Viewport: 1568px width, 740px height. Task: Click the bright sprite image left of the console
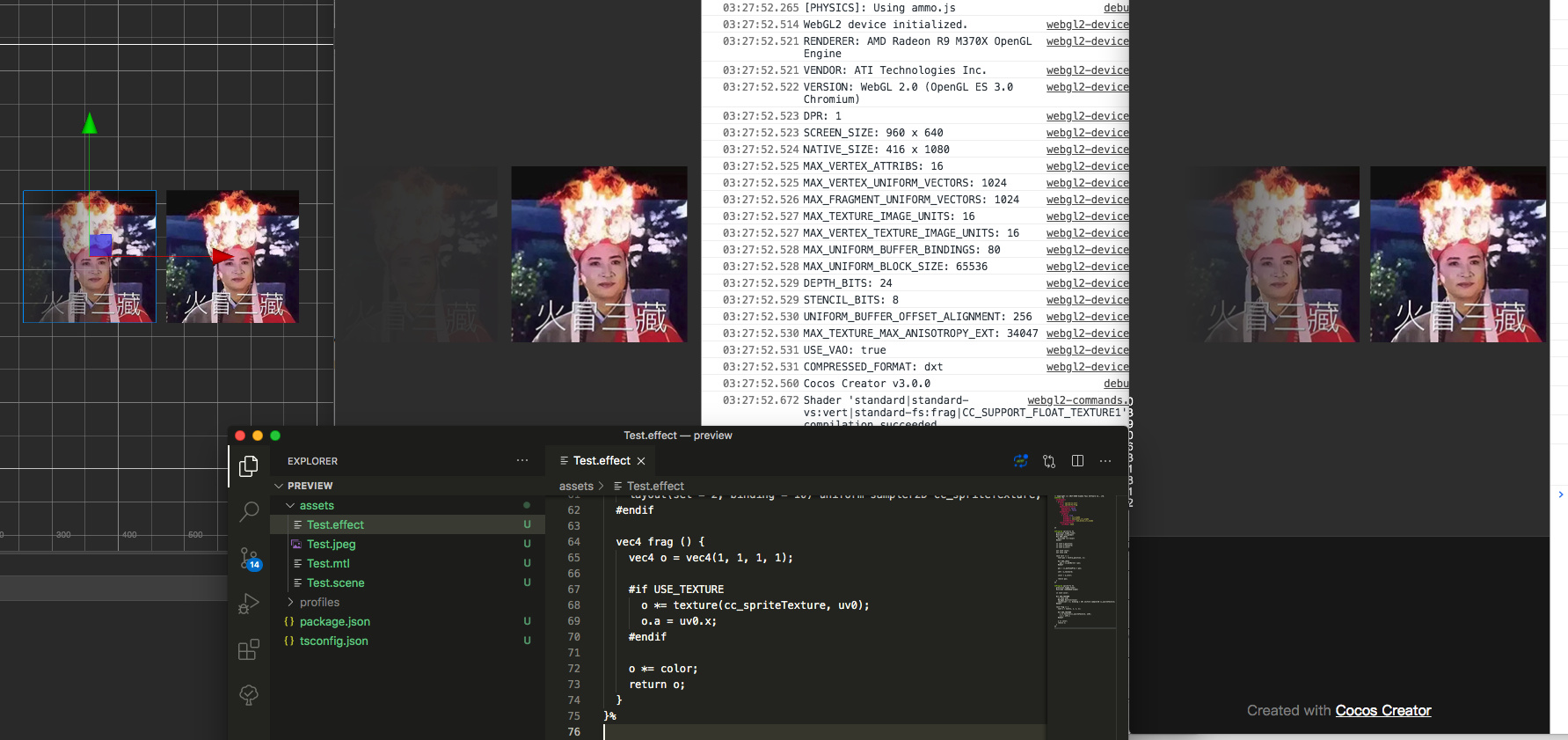click(599, 254)
